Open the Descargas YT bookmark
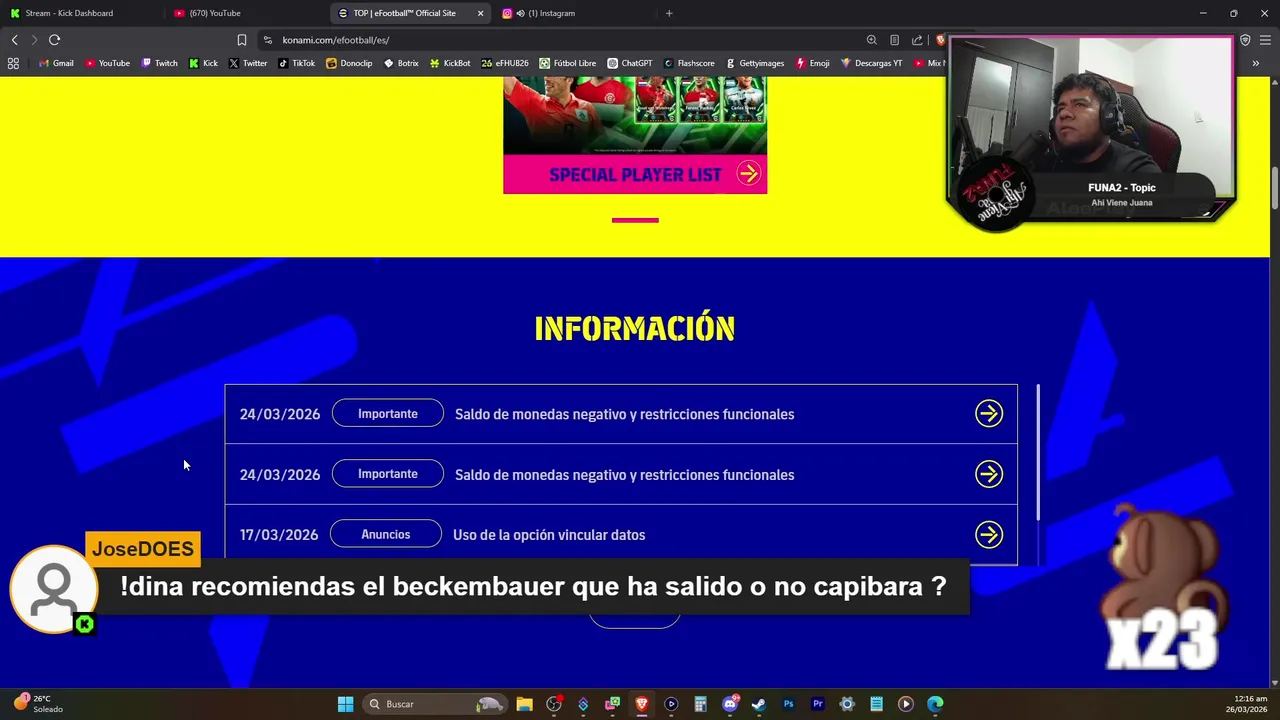The height and width of the screenshot is (720, 1280). pos(871,63)
